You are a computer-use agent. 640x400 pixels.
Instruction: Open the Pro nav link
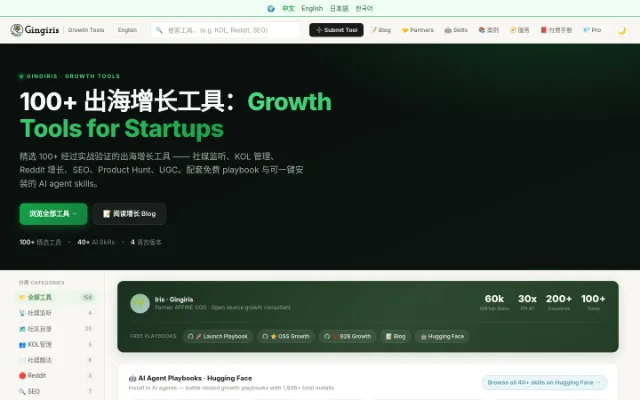(592, 30)
